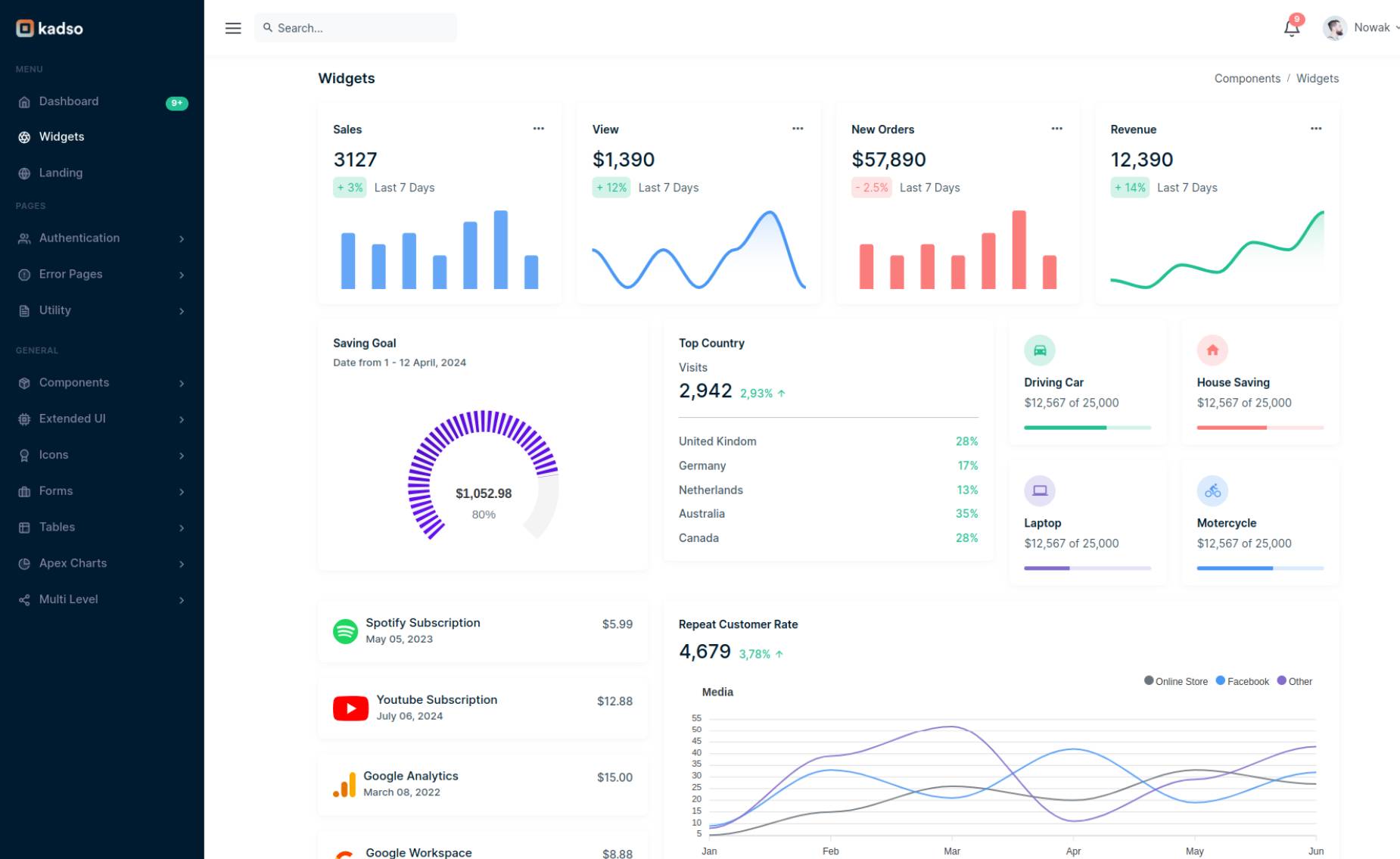1400x859 pixels.
Task: Open the View card options menu
Action: [798, 129]
